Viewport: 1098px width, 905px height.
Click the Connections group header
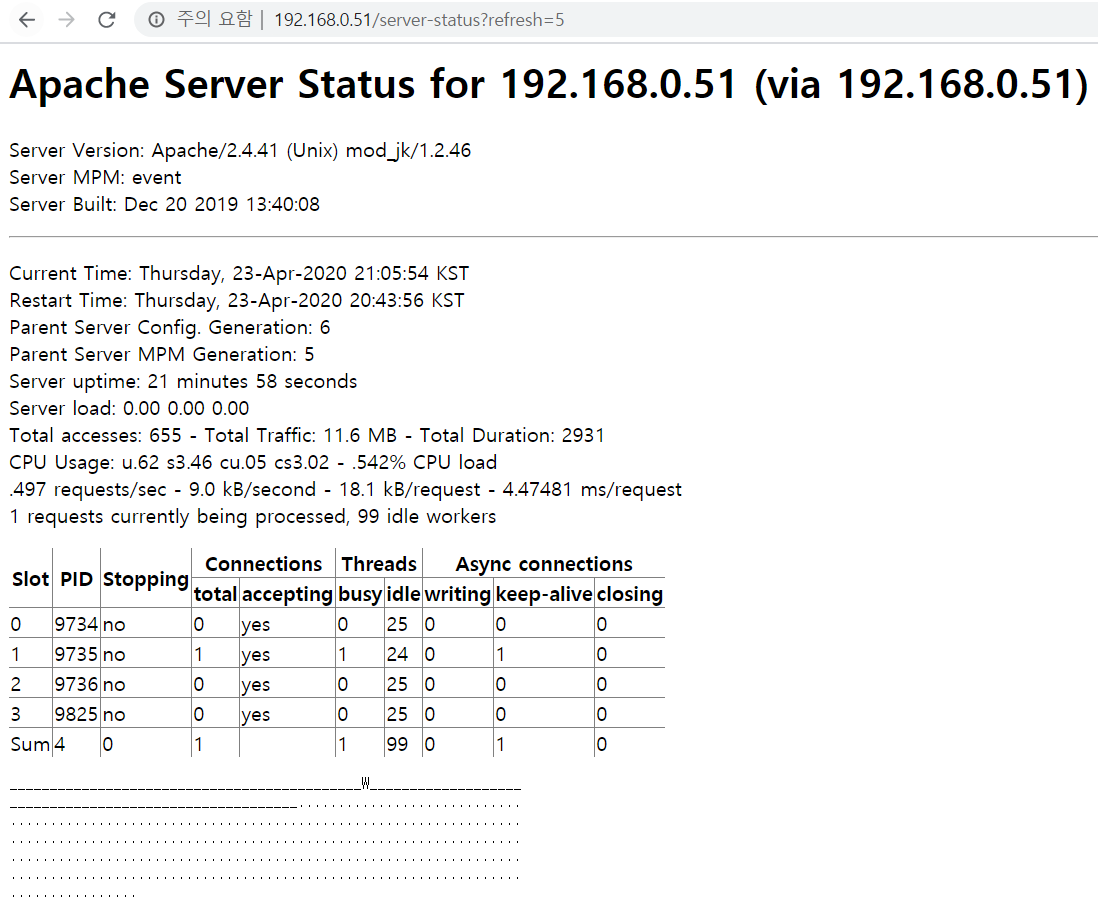[263, 564]
